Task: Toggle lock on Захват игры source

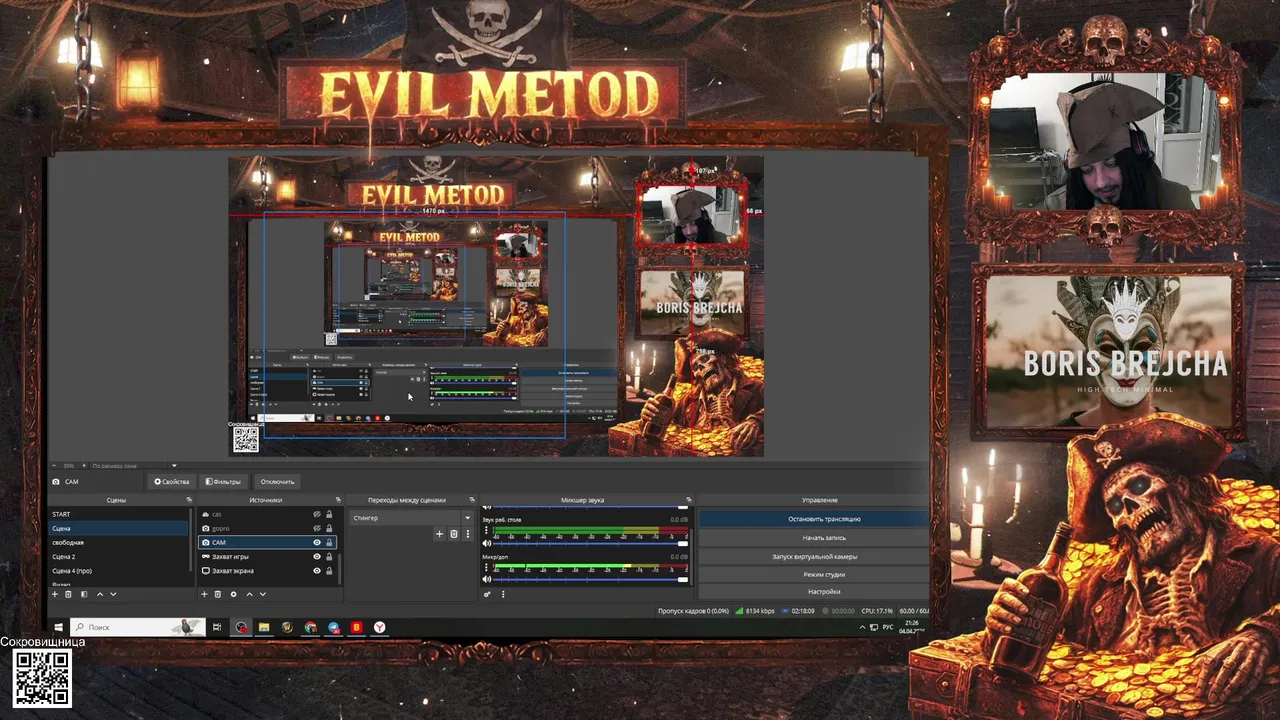Action: (x=329, y=556)
